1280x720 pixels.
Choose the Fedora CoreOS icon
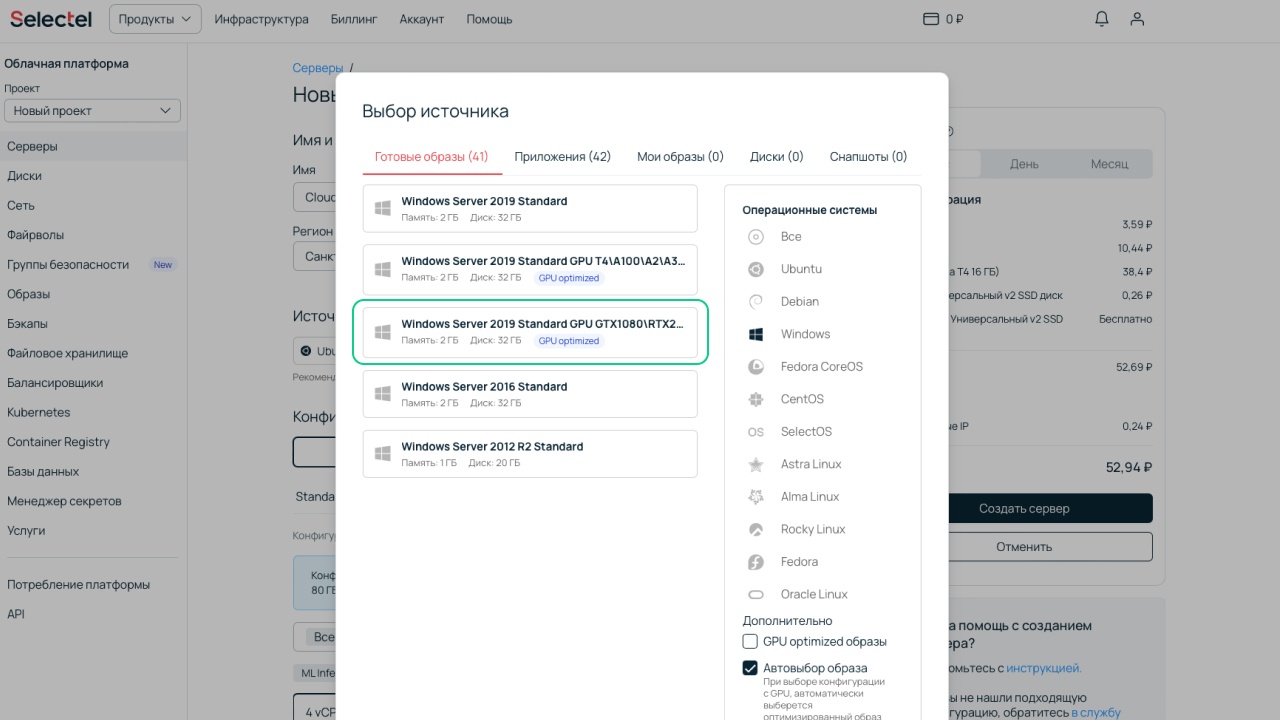click(x=757, y=367)
